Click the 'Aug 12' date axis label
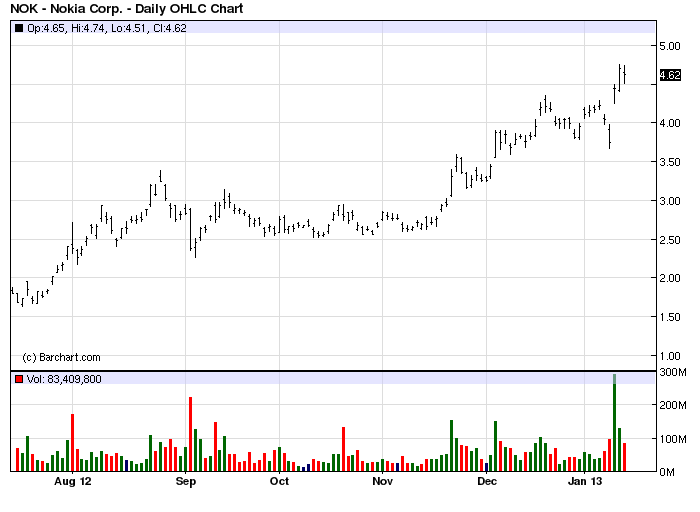 click(x=73, y=481)
